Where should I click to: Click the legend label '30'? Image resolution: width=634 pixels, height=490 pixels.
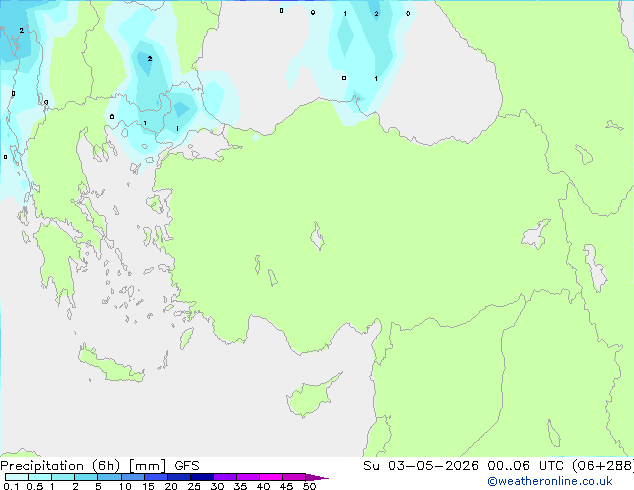pos(217,486)
